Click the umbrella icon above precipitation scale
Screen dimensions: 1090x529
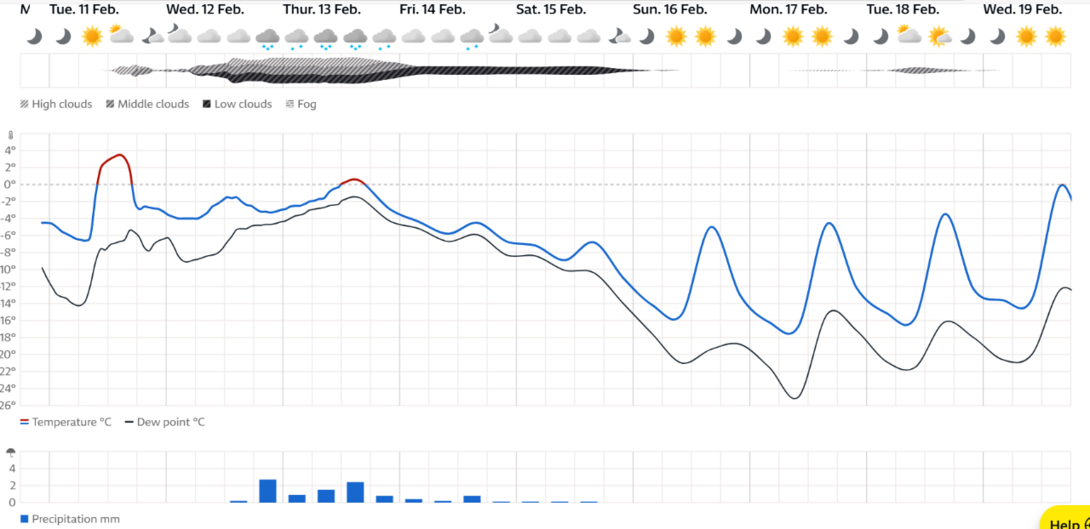click(x=11, y=455)
